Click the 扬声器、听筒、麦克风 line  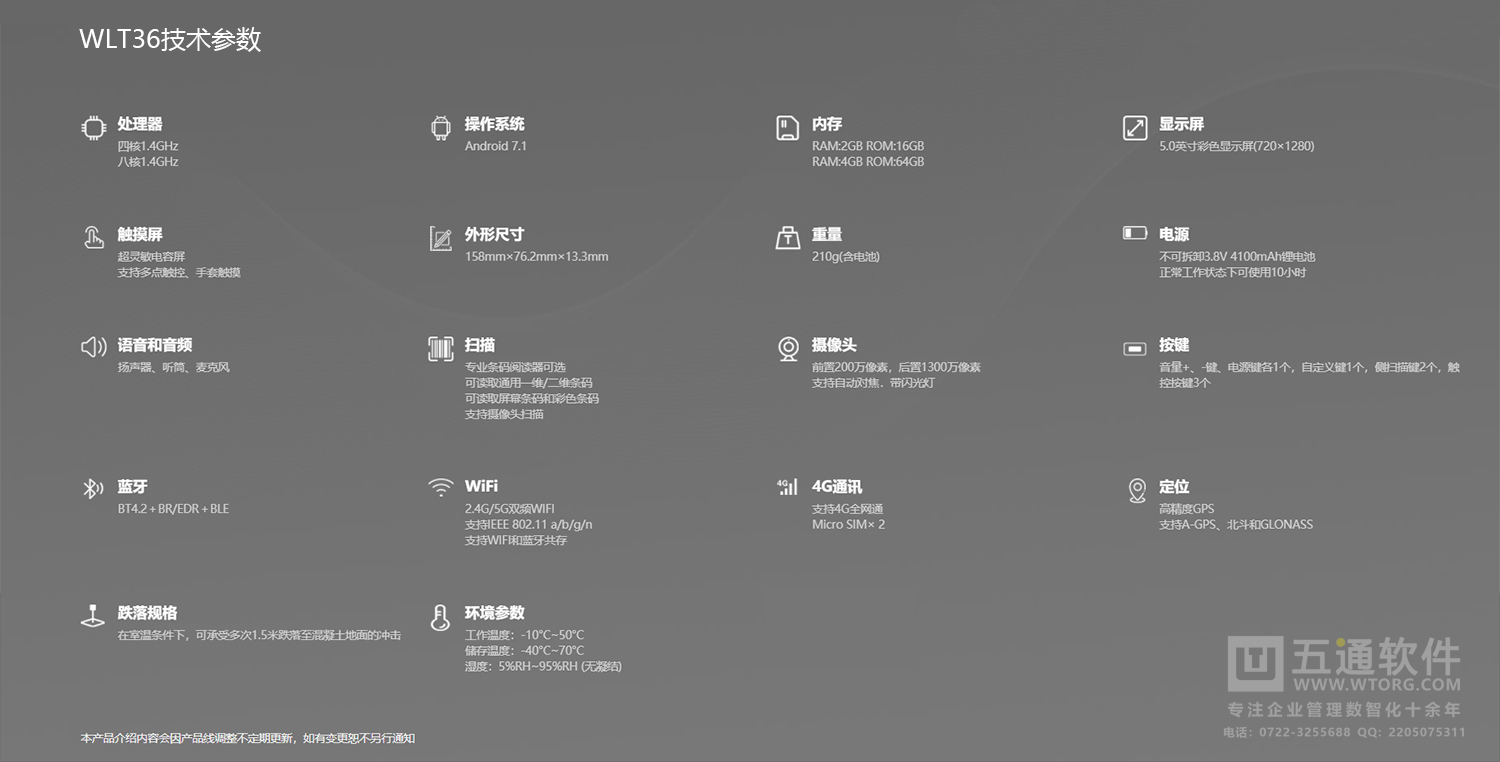pos(174,368)
